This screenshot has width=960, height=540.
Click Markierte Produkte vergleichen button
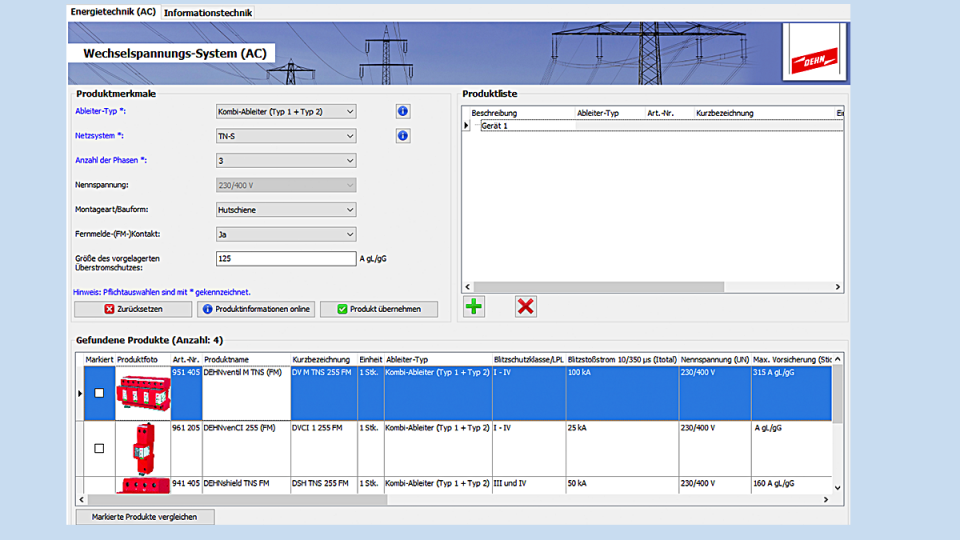click(144, 517)
